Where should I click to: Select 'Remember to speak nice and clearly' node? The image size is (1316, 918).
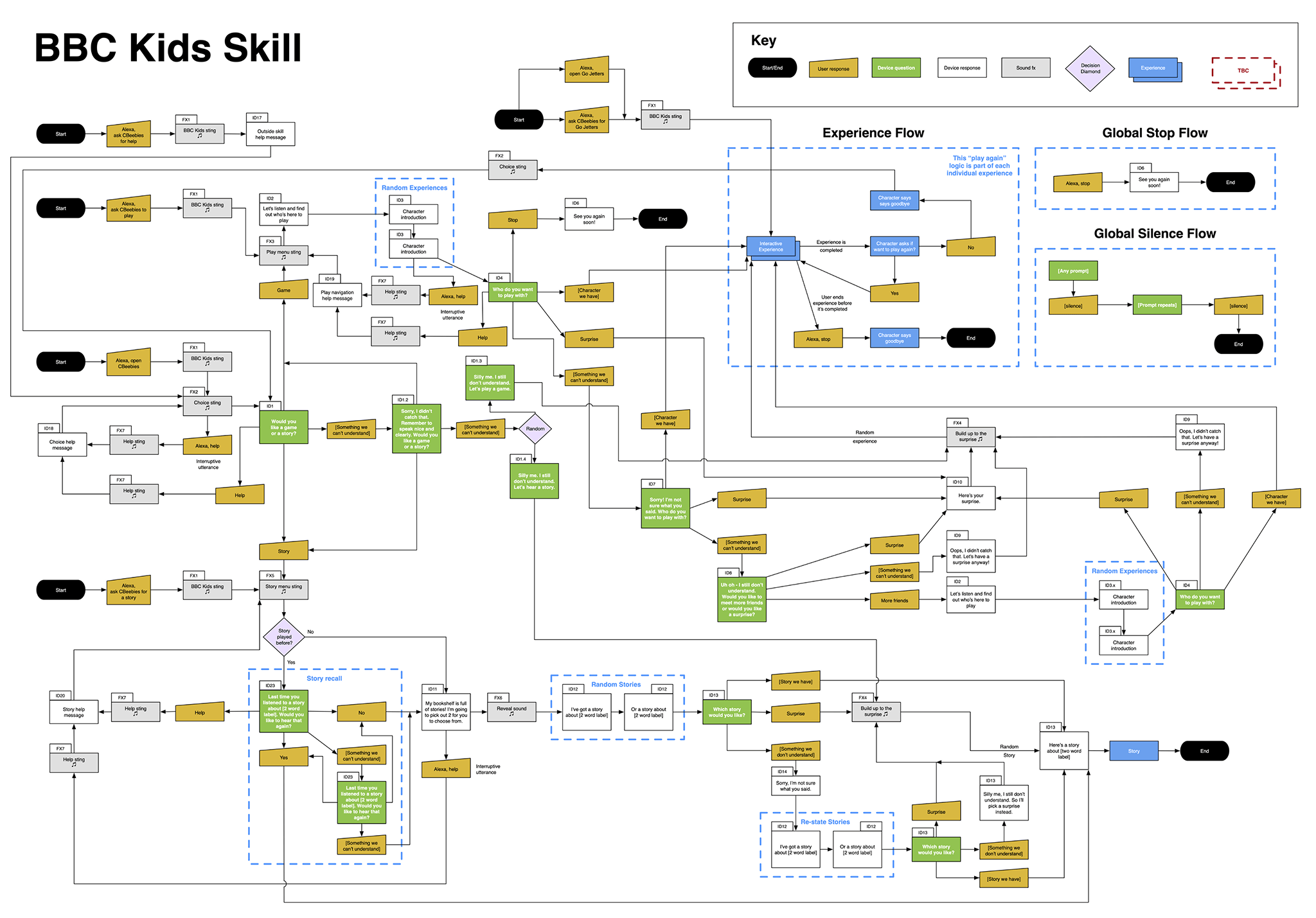point(416,428)
